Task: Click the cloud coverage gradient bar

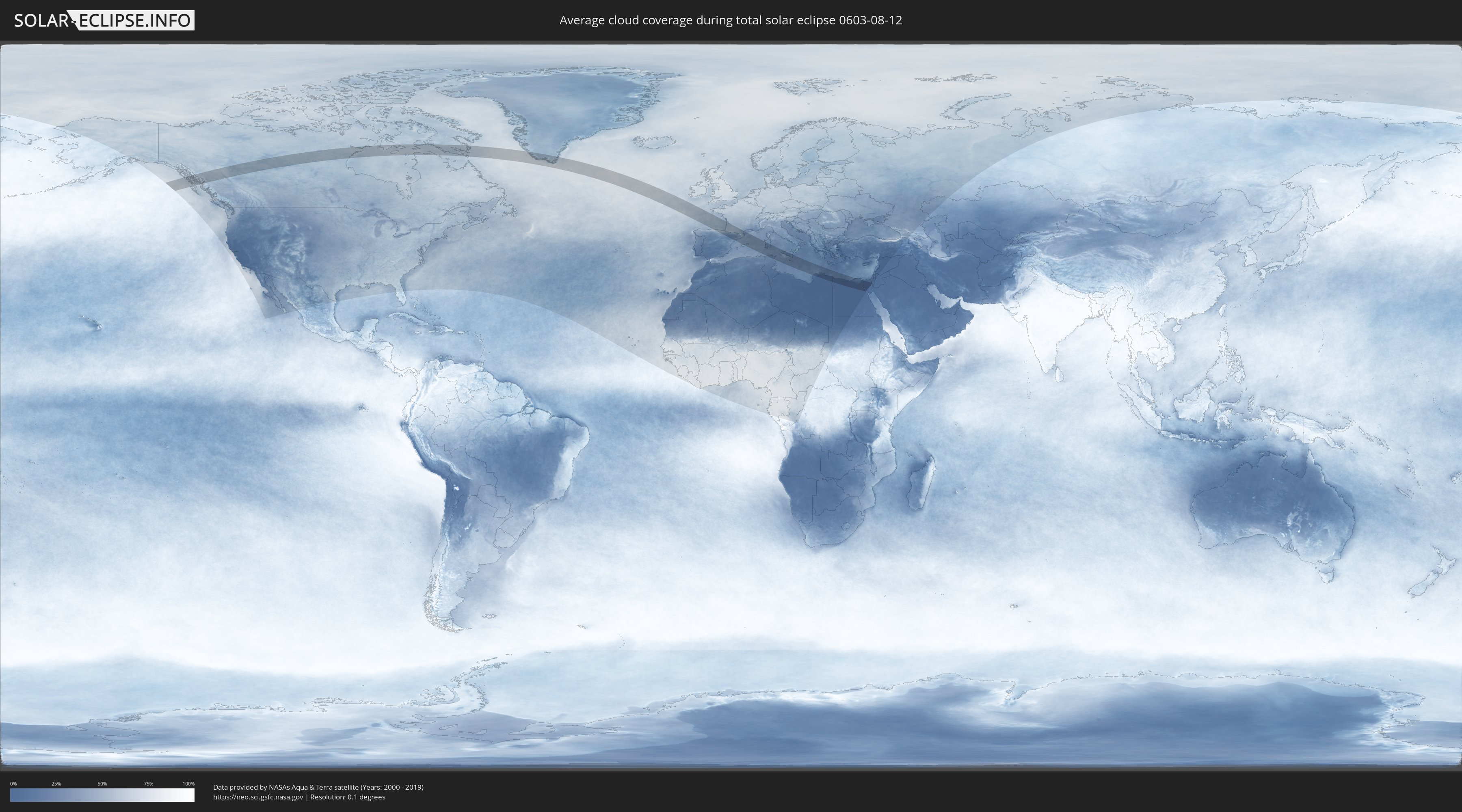Action: 102,795
